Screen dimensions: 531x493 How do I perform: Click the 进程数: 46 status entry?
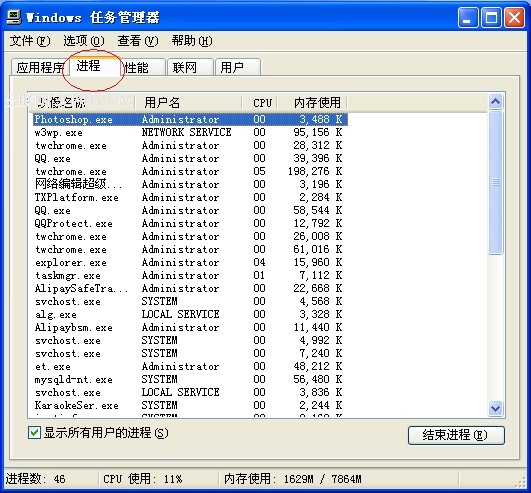(35, 479)
